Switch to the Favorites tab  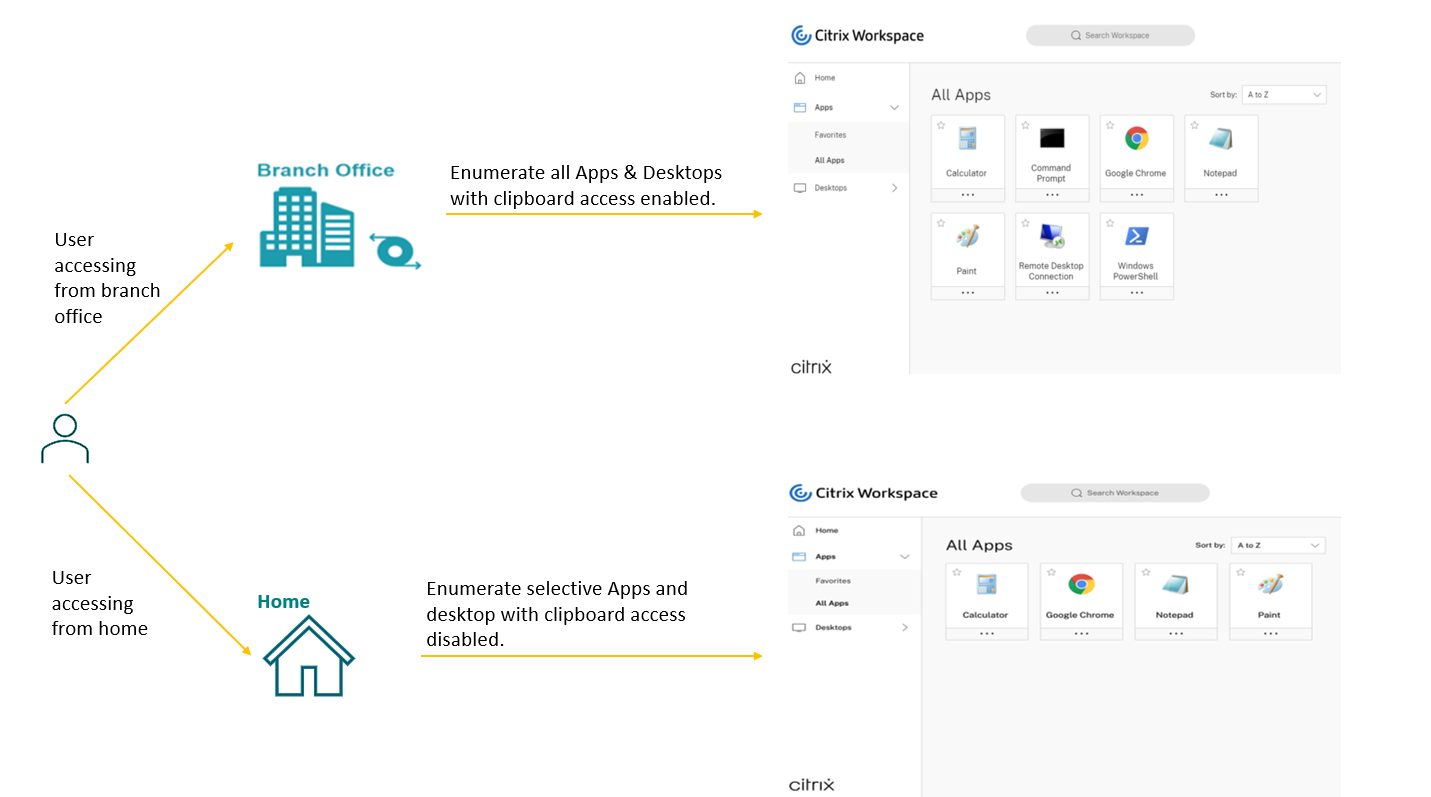click(830, 134)
